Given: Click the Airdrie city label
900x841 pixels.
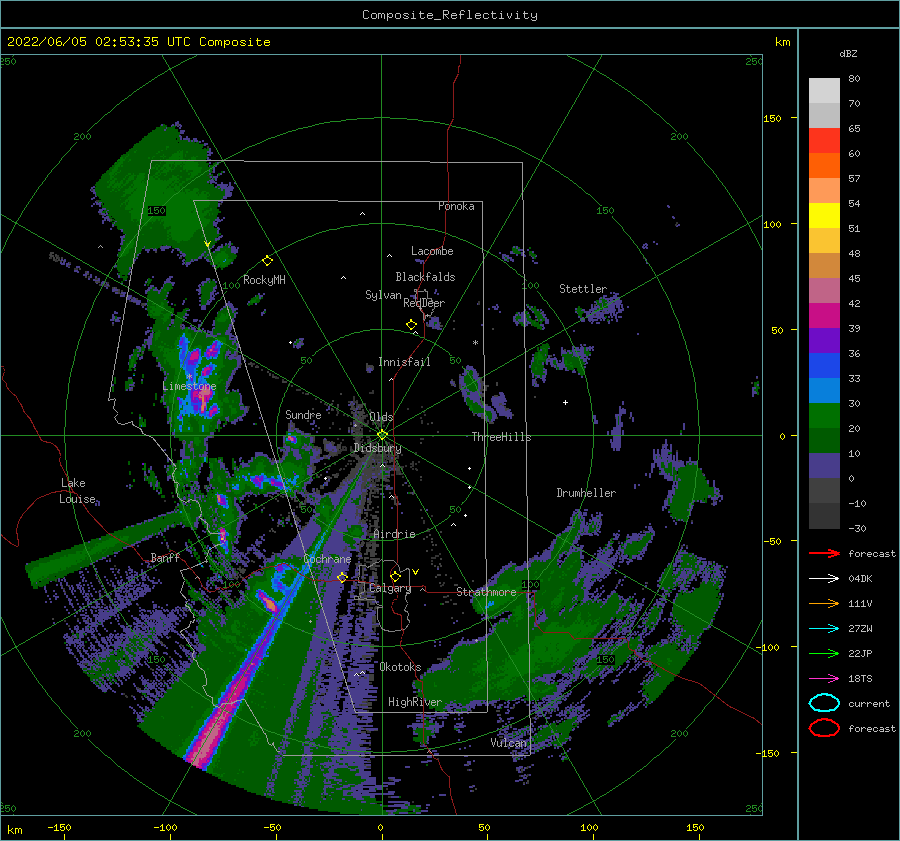Looking at the screenshot, I should tap(394, 534).
